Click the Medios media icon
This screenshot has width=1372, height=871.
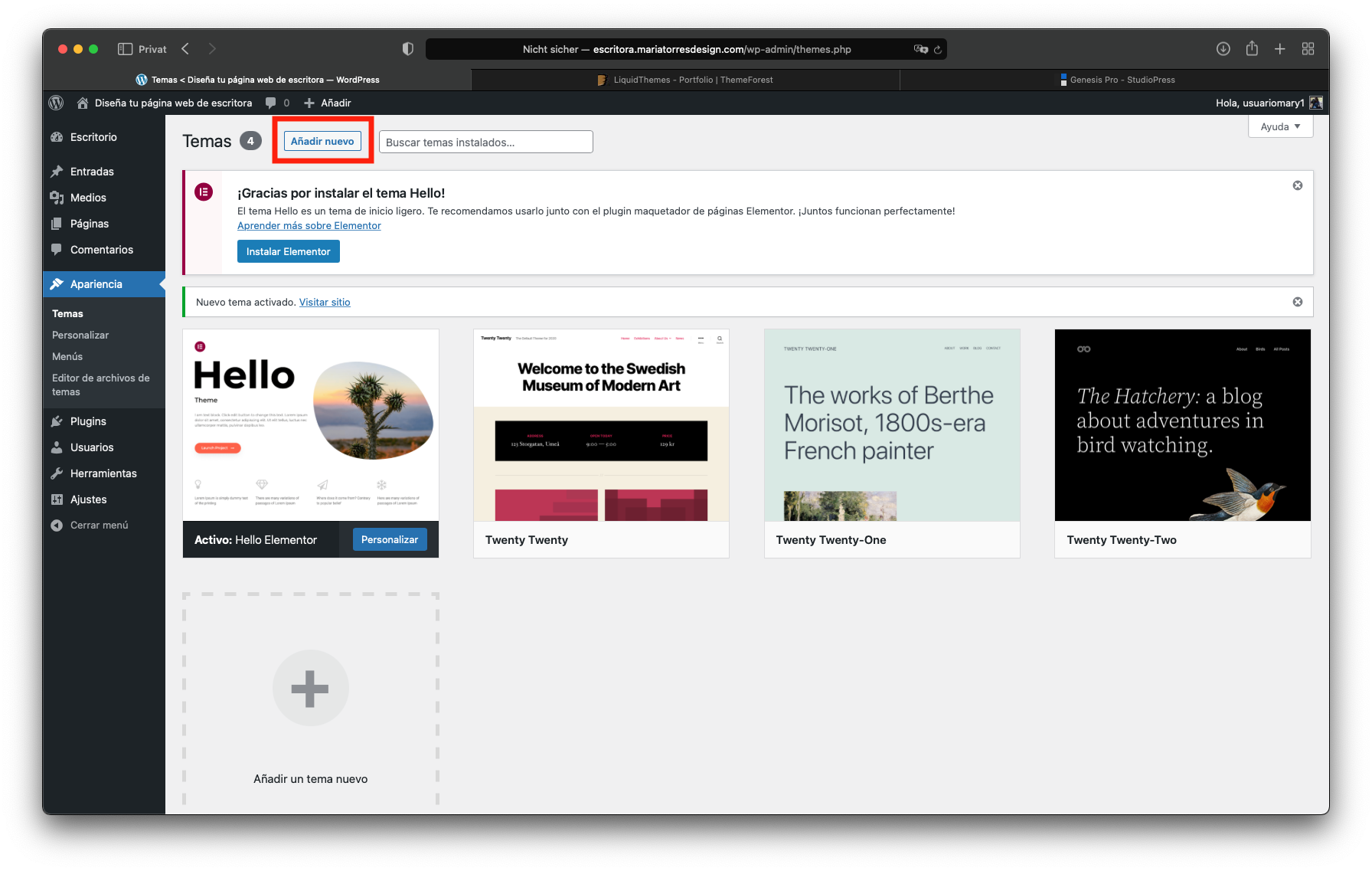point(57,198)
